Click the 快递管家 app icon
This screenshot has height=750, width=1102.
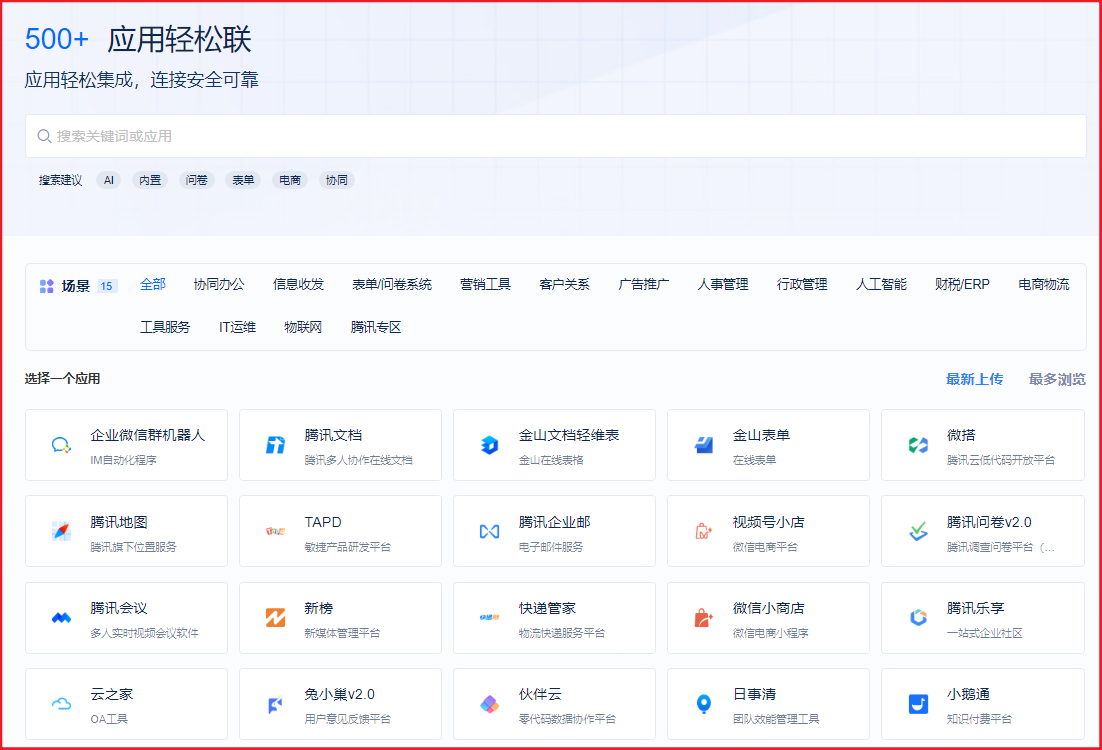point(490,618)
